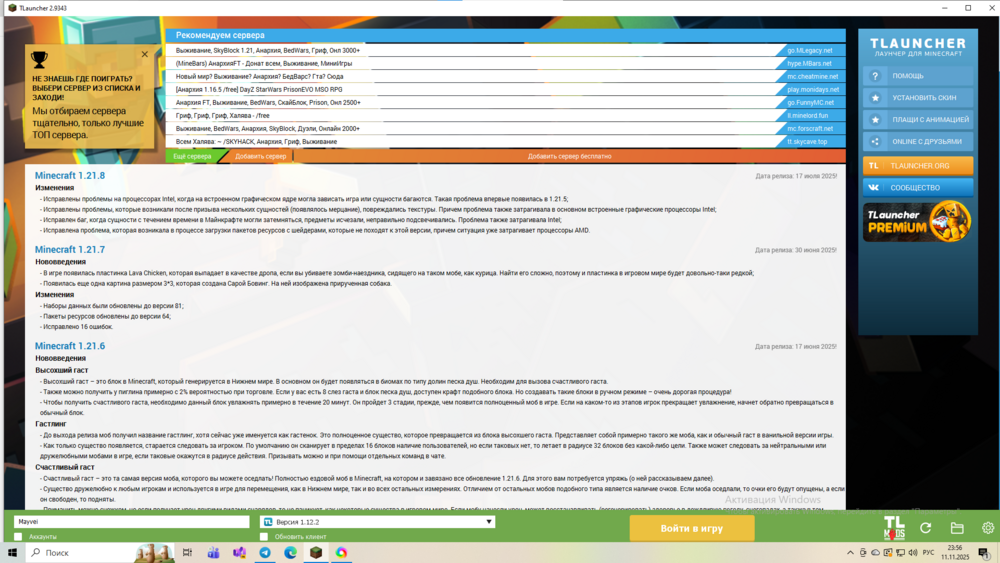Select the Добавить сервер tab
Viewport: 1000px width, 563px height.
point(260,156)
